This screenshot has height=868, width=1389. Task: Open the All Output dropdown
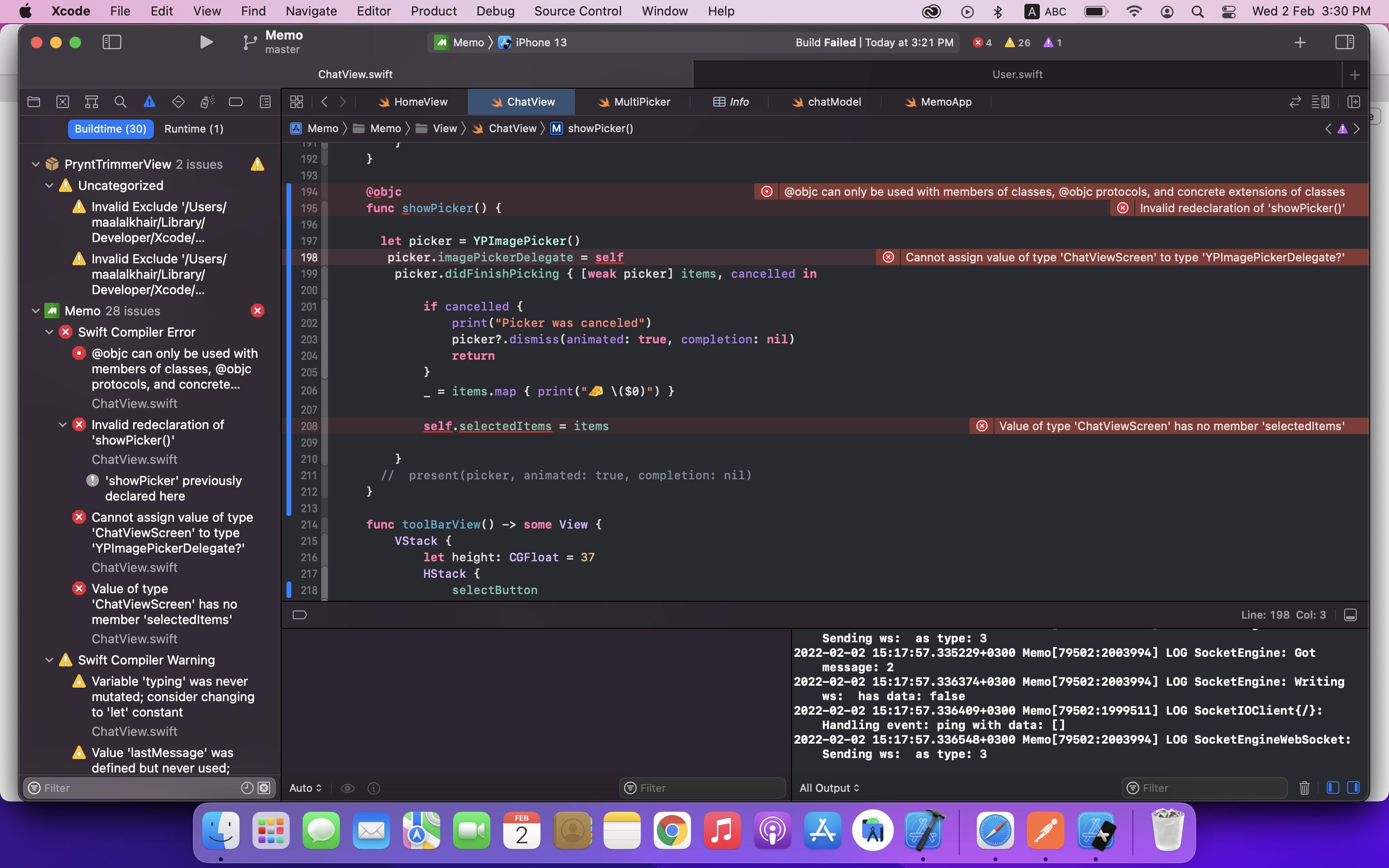pos(829,787)
